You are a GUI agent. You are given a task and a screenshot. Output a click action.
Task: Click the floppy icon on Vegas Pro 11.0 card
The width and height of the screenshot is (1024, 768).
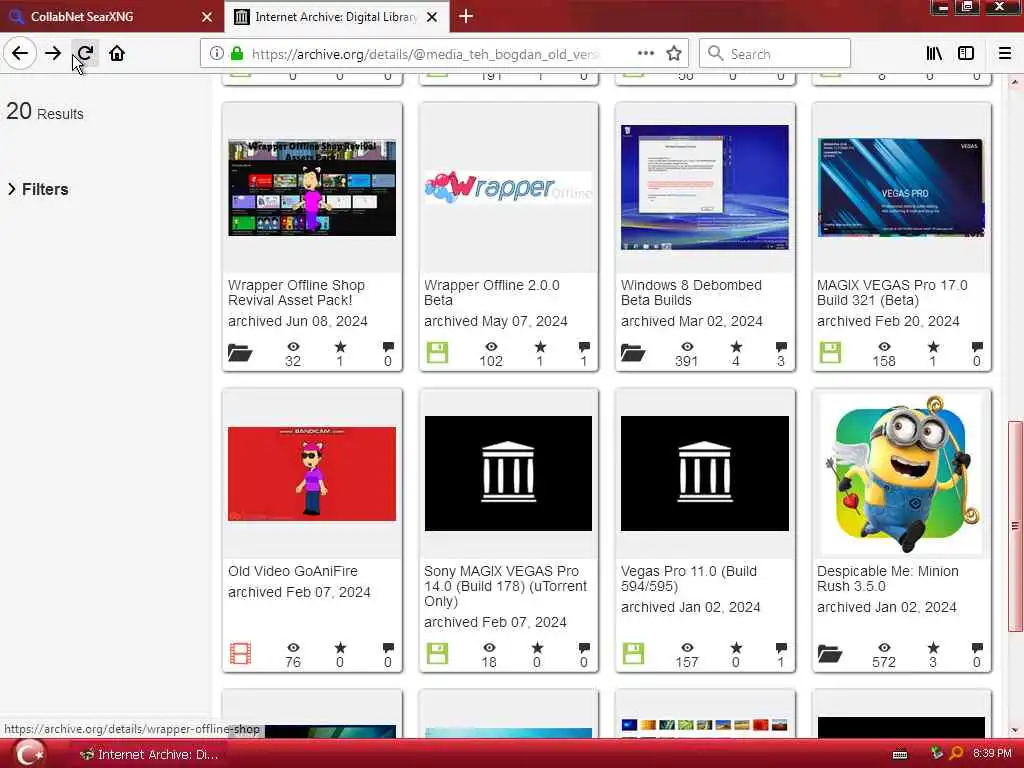(633, 653)
